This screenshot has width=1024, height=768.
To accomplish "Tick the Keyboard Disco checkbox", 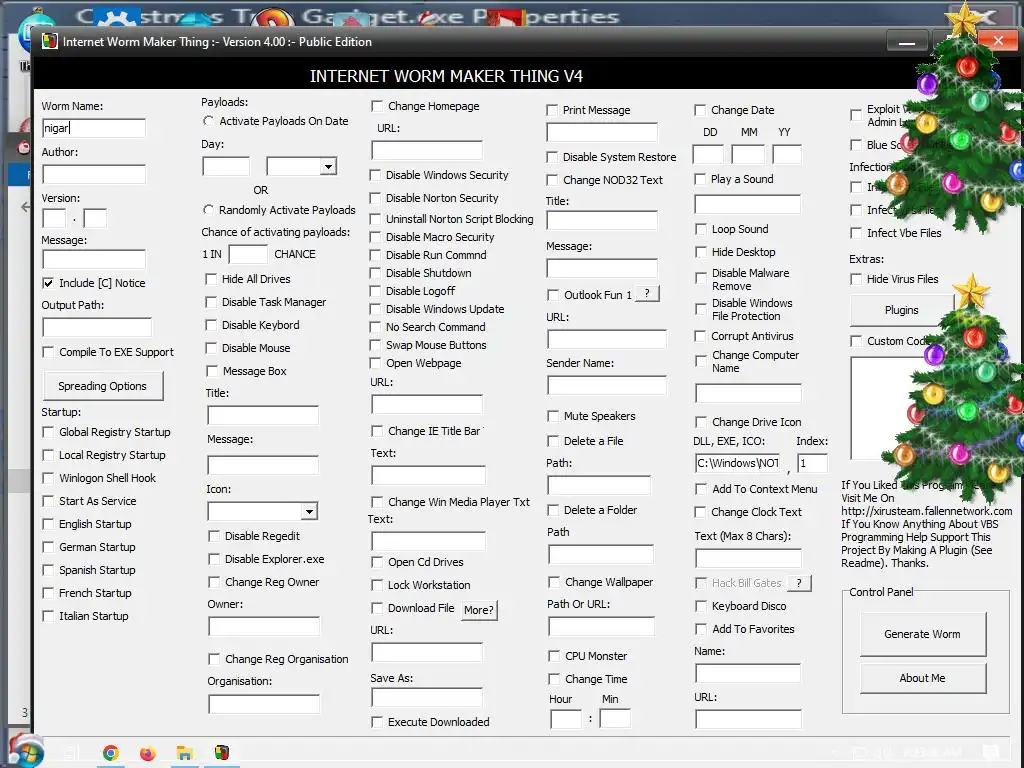I will pos(701,606).
